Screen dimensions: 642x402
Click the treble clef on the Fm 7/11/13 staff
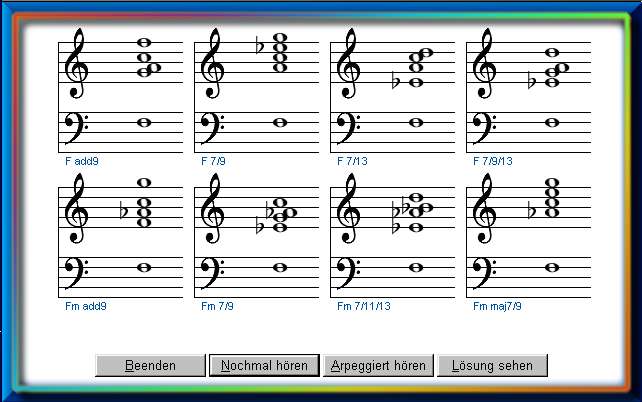[347, 206]
